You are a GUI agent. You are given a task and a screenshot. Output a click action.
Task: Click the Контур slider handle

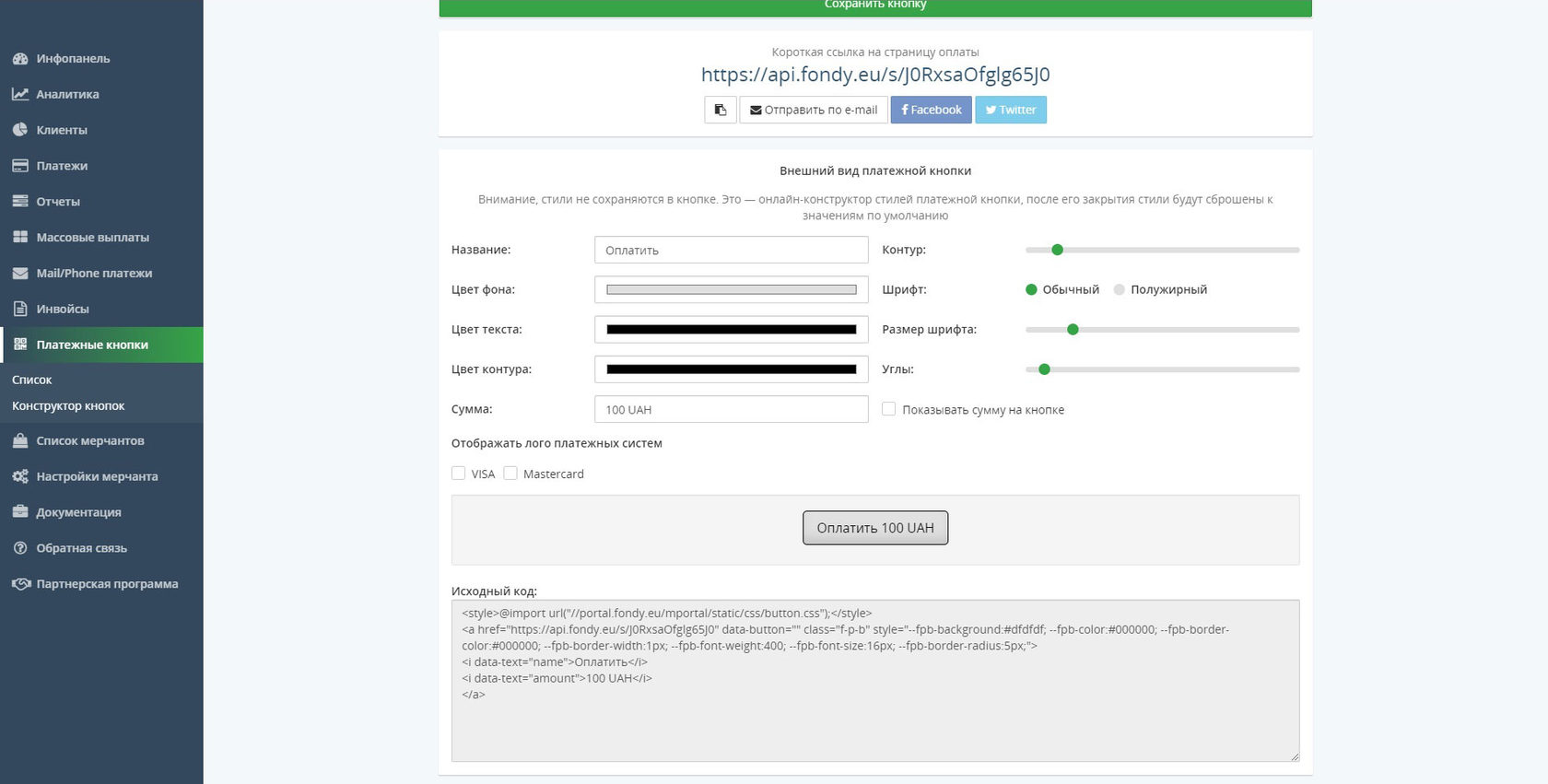click(x=1058, y=250)
